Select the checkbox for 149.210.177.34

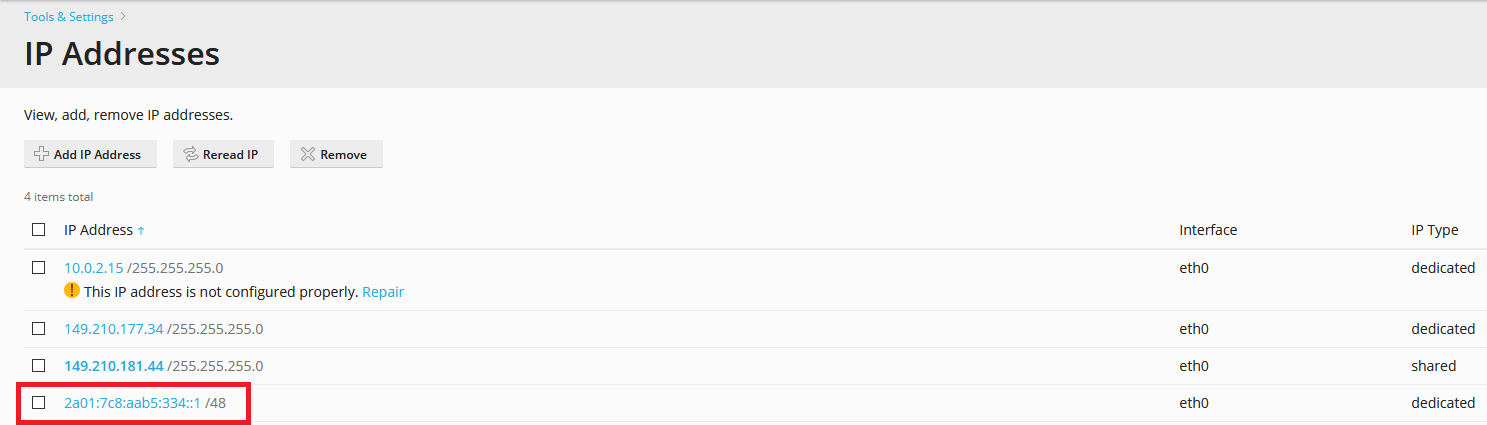[x=38, y=328]
